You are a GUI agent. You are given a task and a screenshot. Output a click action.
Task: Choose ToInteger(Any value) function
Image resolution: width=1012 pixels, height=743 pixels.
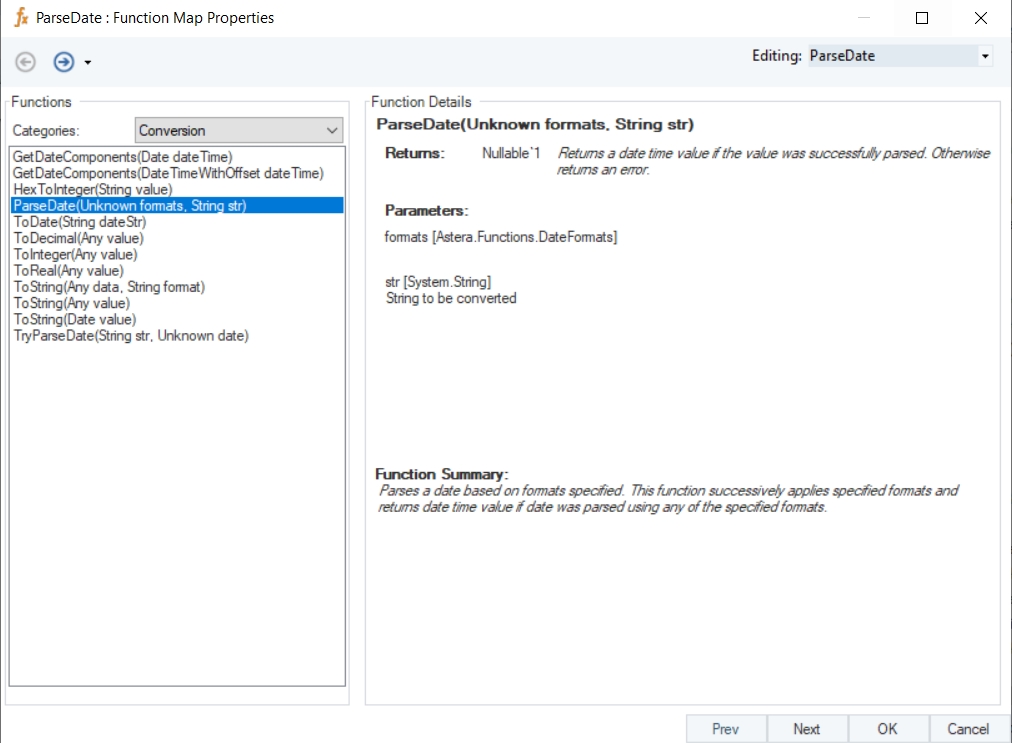[75, 254]
